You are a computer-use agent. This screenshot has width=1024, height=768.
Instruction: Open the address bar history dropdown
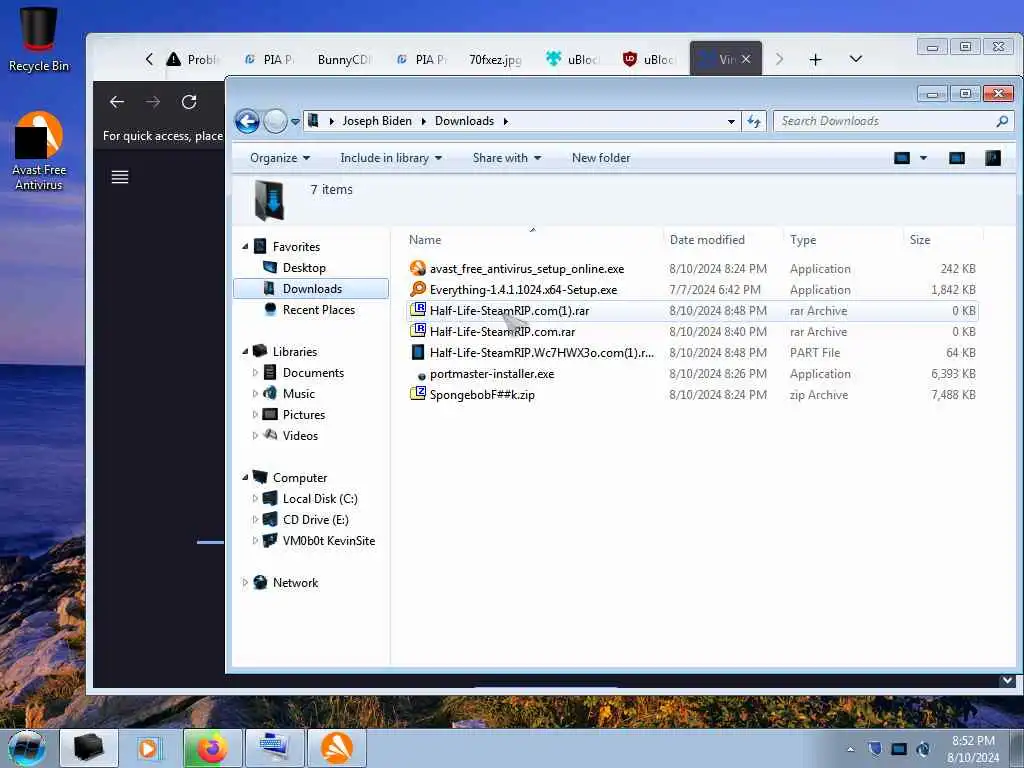click(x=731, y=121)
